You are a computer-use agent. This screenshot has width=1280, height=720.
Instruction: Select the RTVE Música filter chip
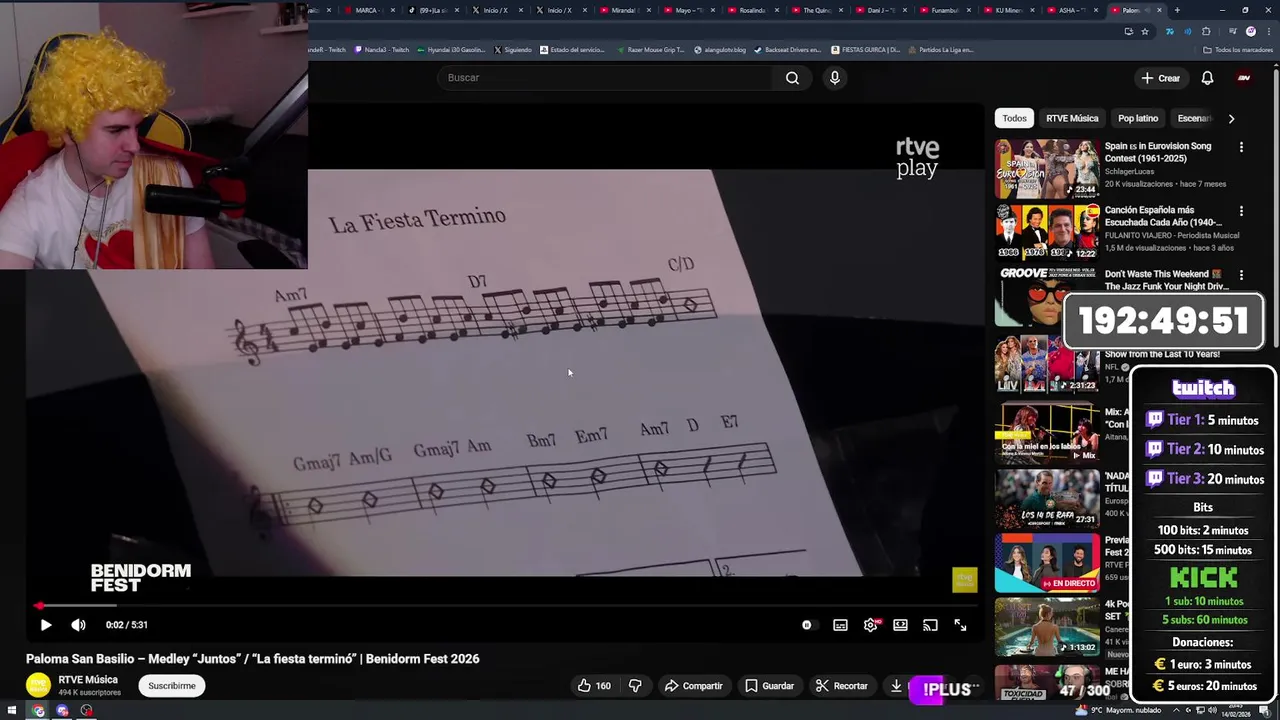tap(1072, 118)
